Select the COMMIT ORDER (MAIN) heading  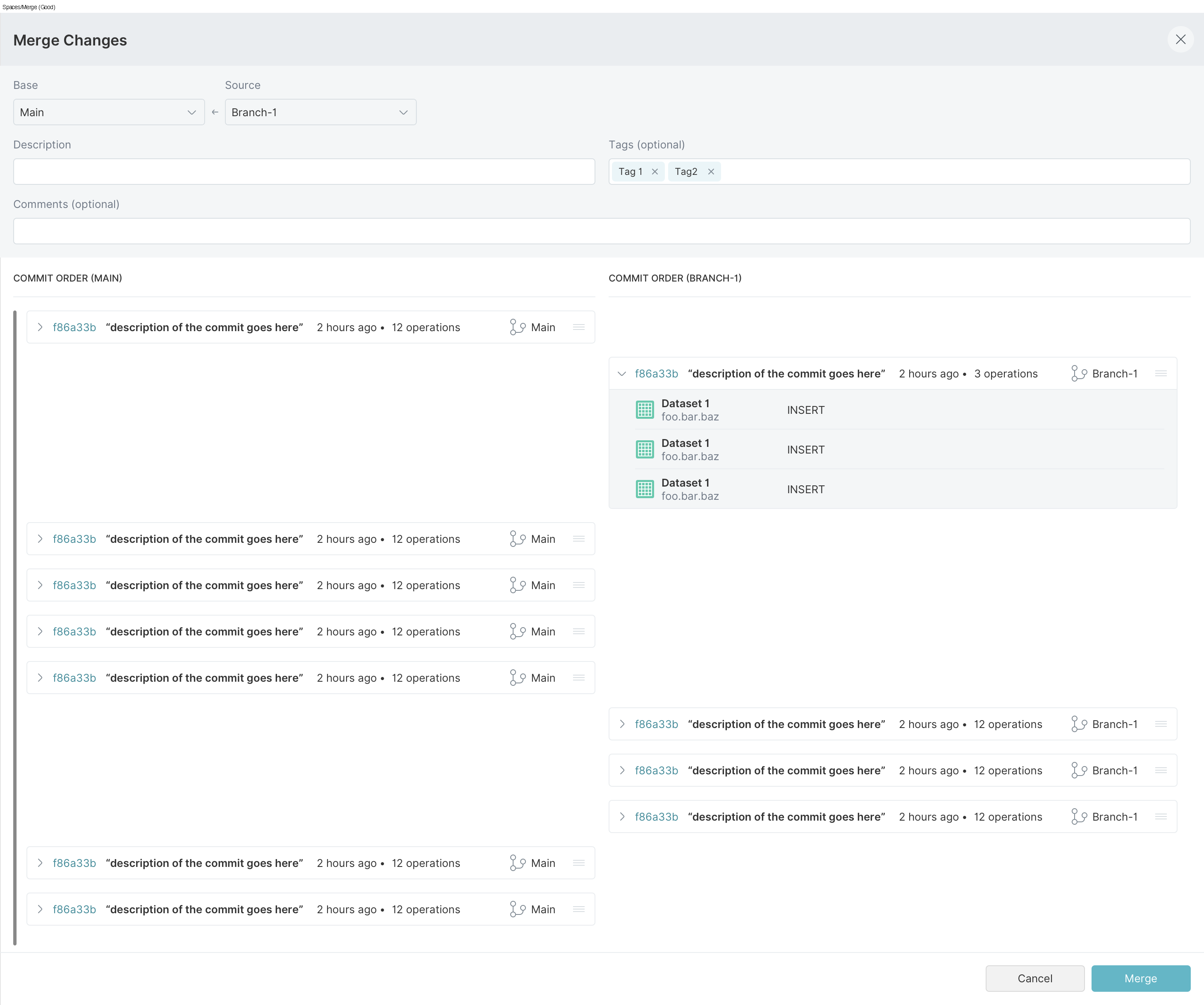(68, 278)
